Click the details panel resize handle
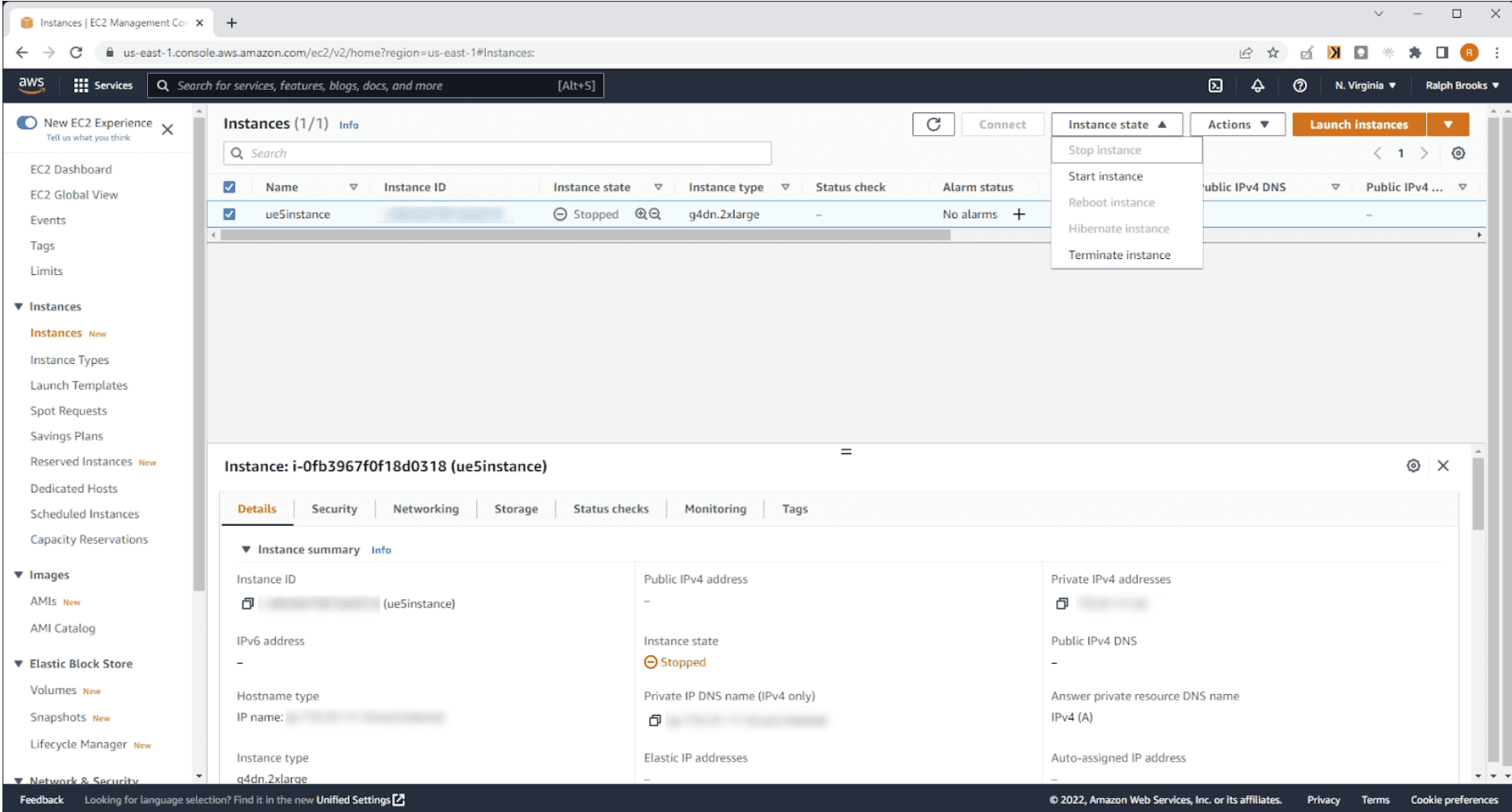Screen dimensions: 1512x812 click(846, 451)
